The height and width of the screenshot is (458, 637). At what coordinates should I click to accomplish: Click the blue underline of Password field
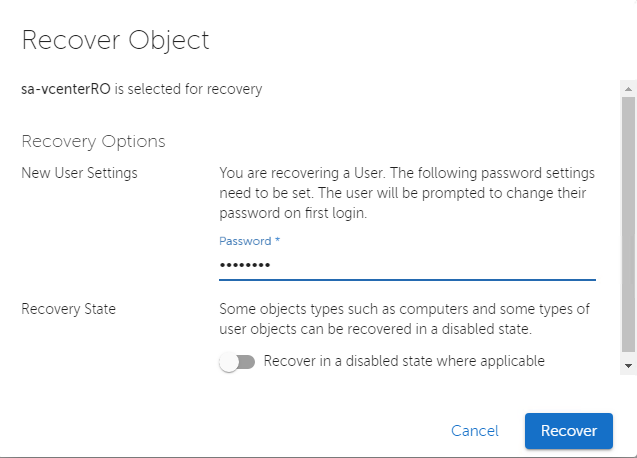tap(407, 280)
